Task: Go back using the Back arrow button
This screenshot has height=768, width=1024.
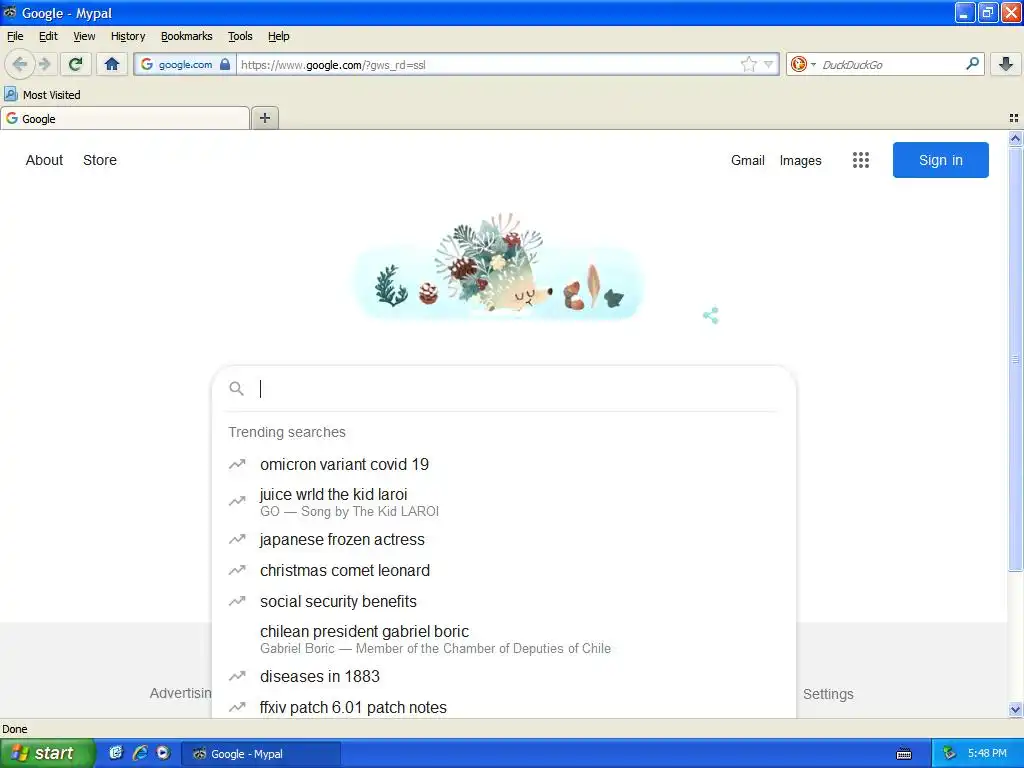Action: click(20, 64)
